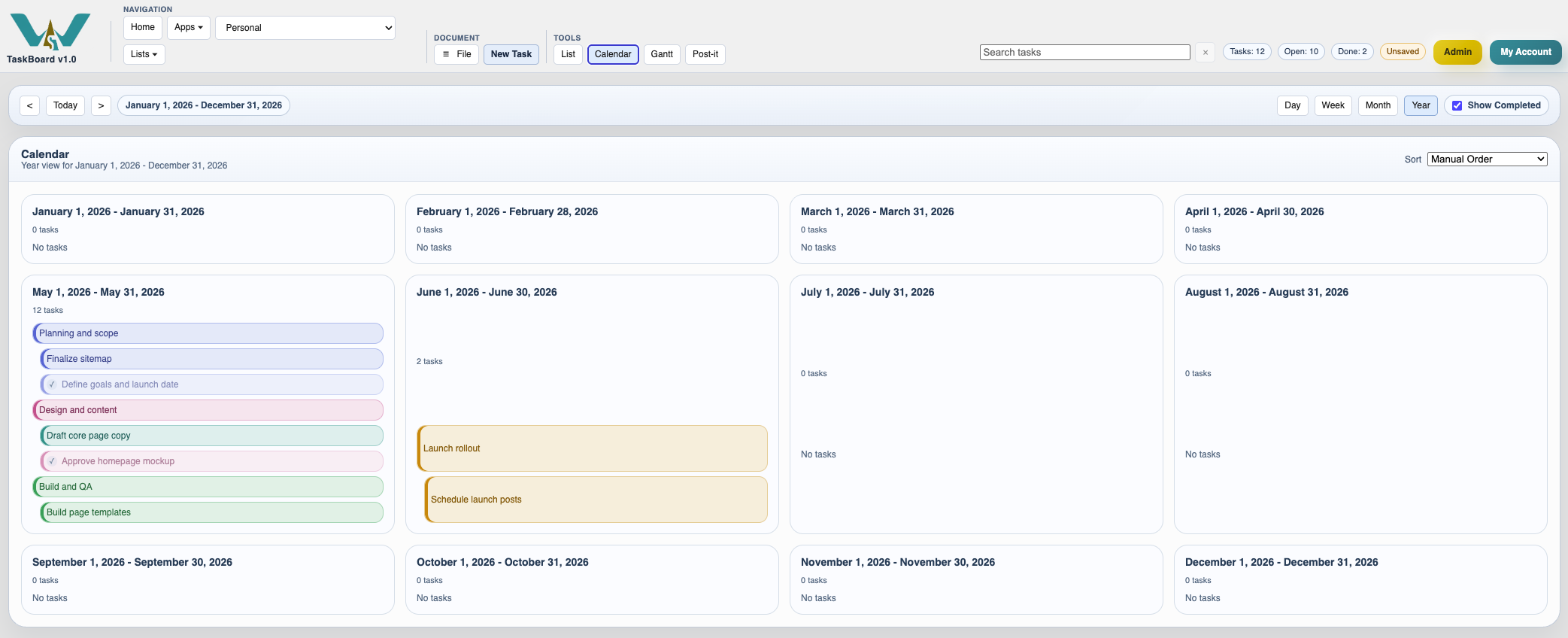Open the Build page templates task
This screenshot has width=1568, height=638.
pos(211,512)
